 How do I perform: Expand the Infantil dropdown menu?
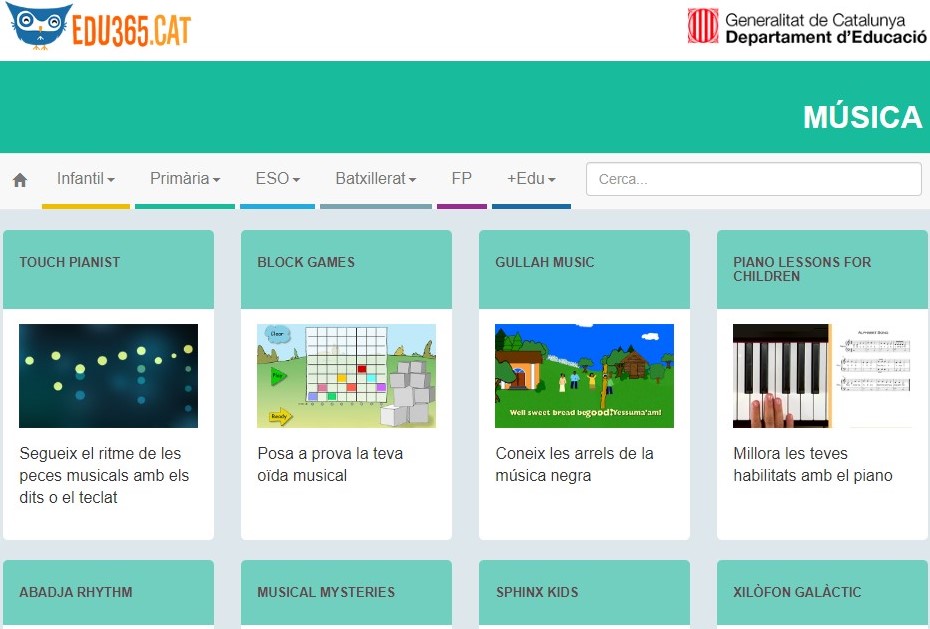(x=86, y=179)
